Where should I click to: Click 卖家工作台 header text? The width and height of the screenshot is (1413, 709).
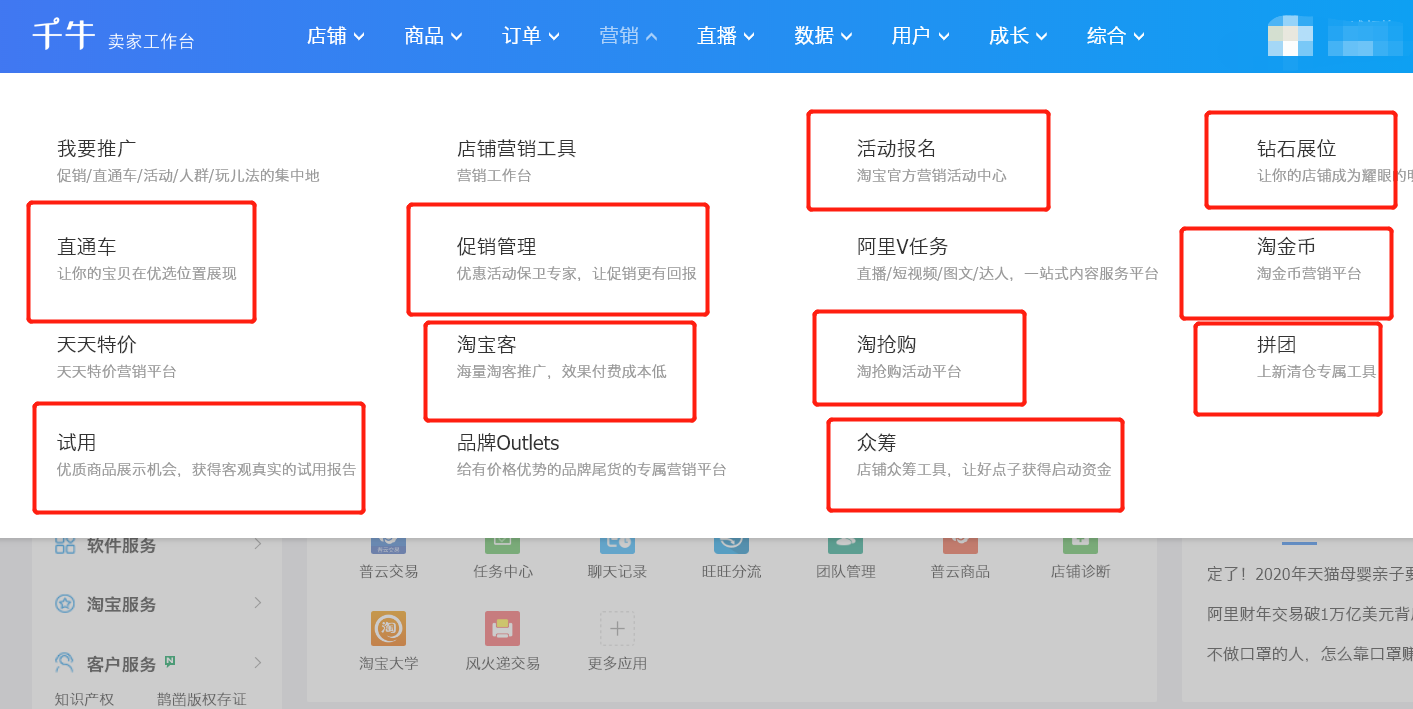[x=151, y=41]
